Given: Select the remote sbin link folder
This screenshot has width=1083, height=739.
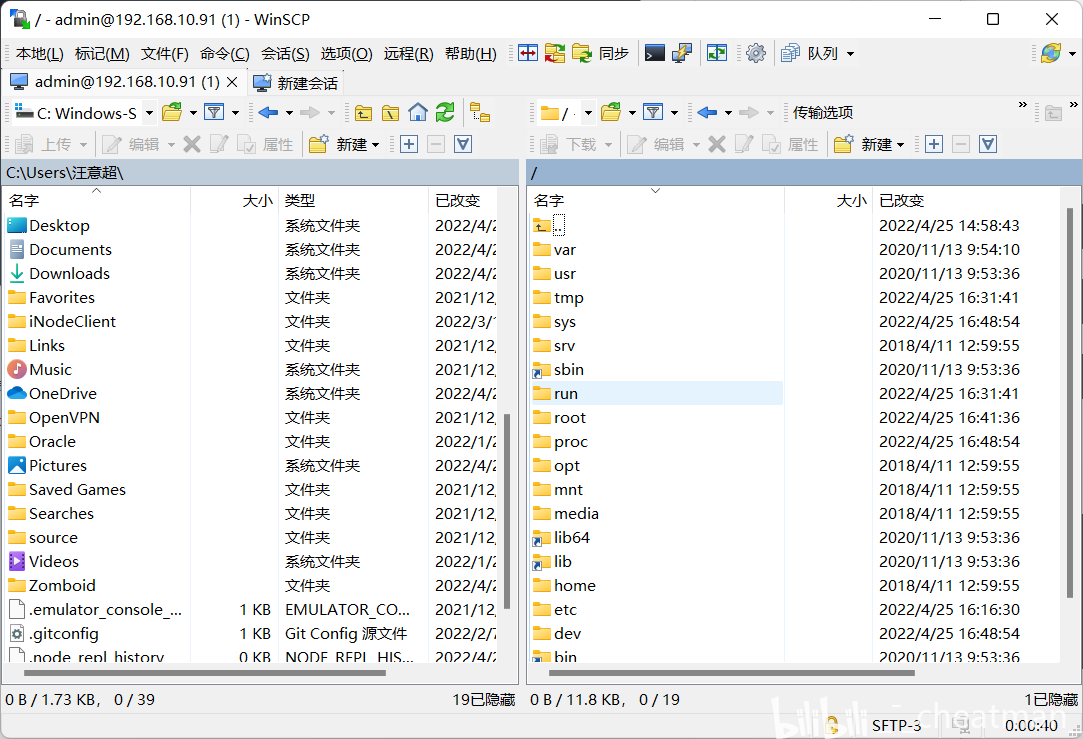Looking at the screenshot, I should [x=559, y=370].
